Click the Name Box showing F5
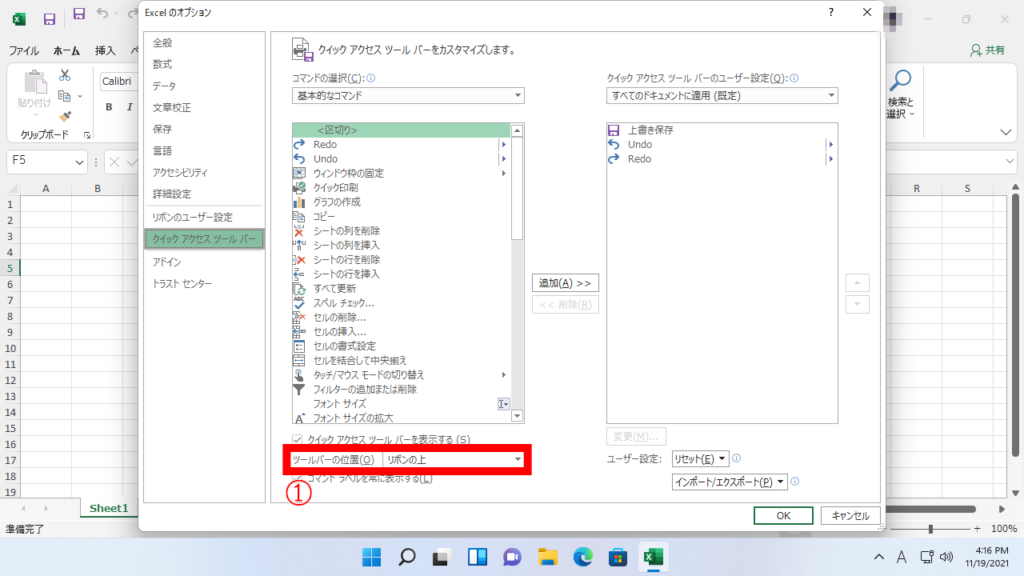 click(x=47, y=162)
